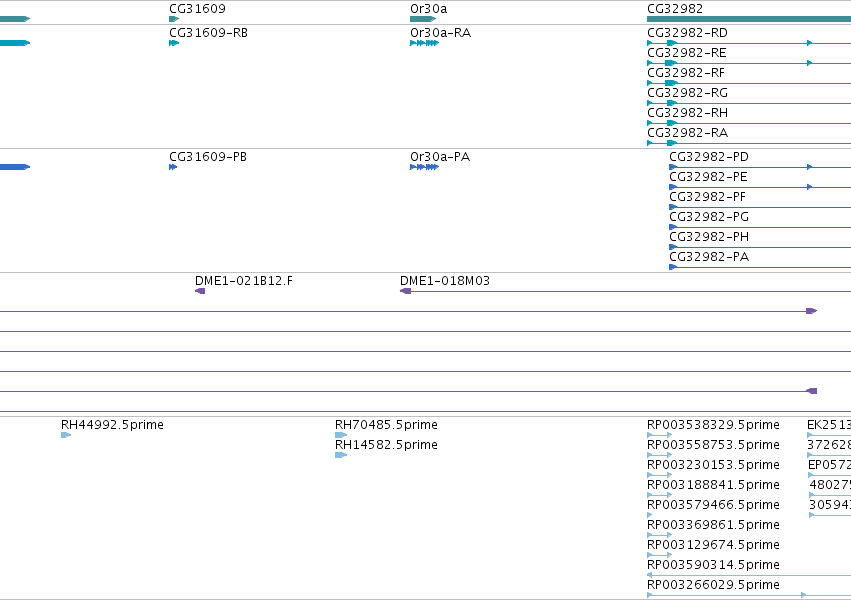
Task: Click the Or30a-RA transcript label
Action: pos(440,33)
